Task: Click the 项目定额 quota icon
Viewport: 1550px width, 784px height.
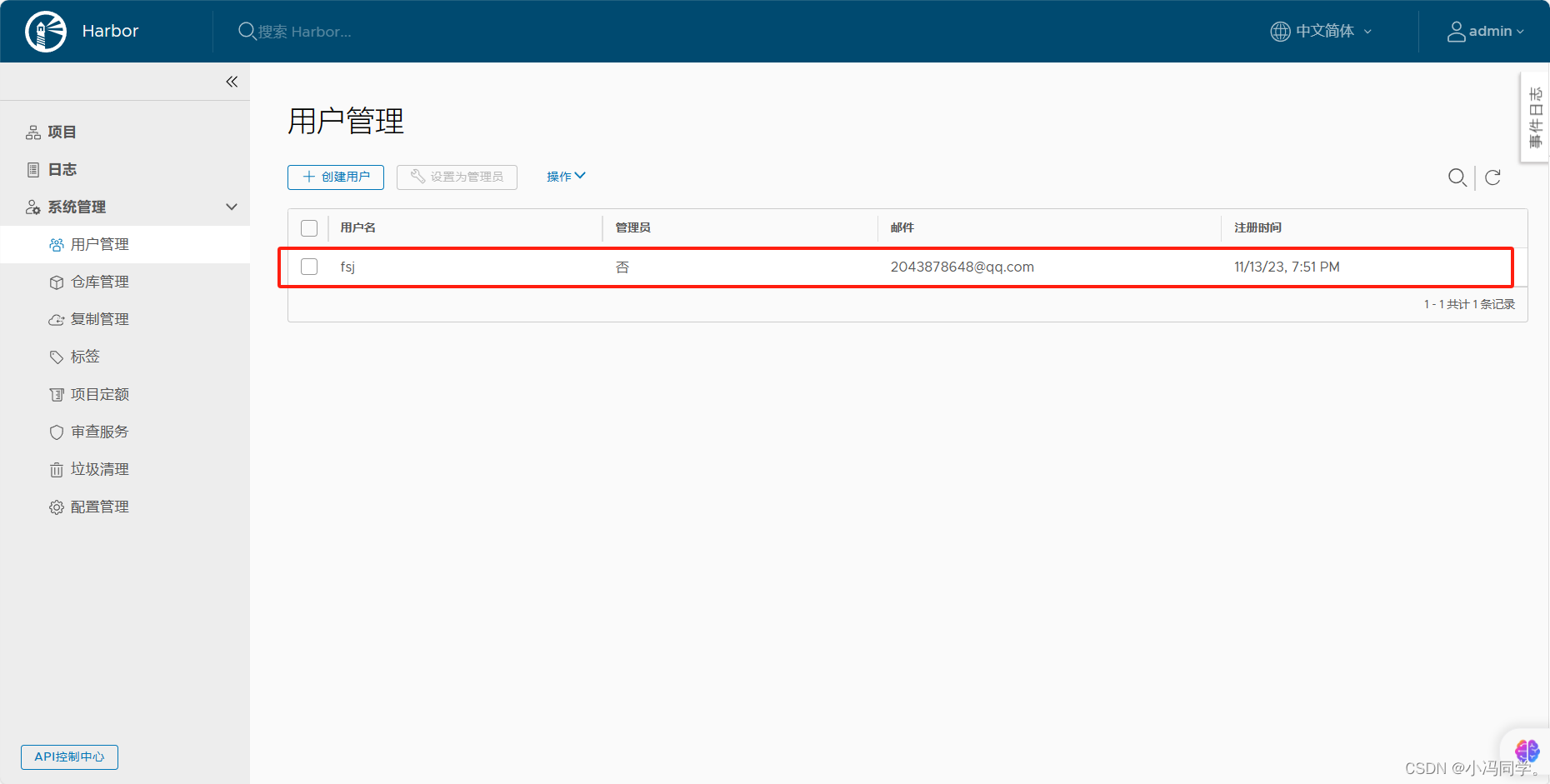Action: coord(57,395)
